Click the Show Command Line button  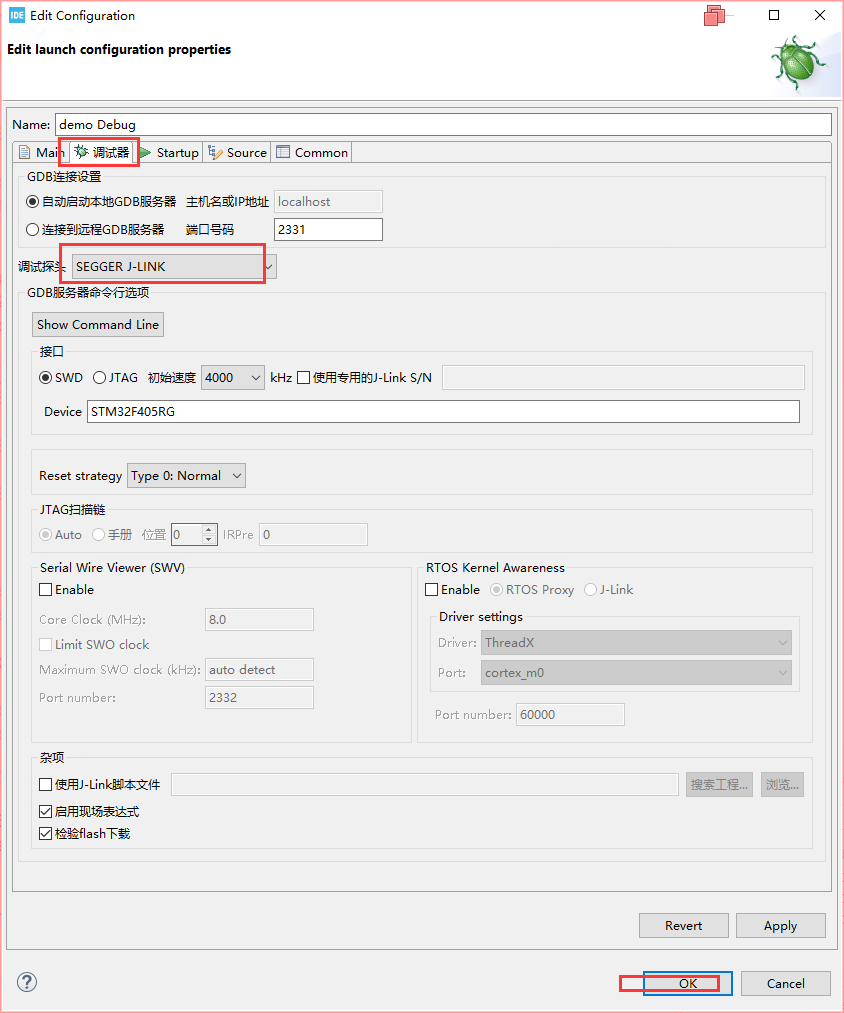98,324
